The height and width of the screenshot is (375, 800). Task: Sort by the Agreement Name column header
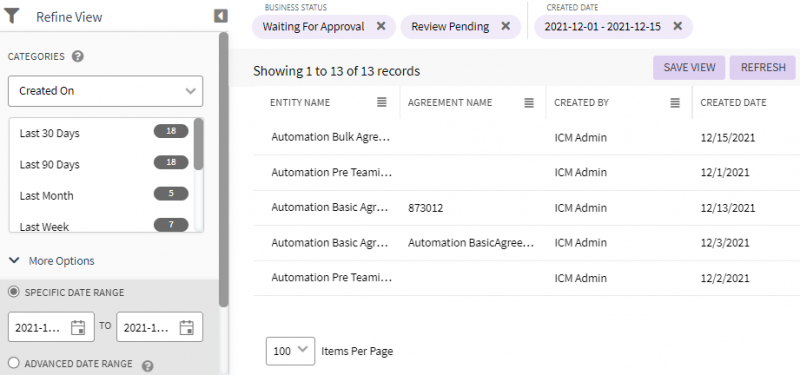tap(450, 103)
